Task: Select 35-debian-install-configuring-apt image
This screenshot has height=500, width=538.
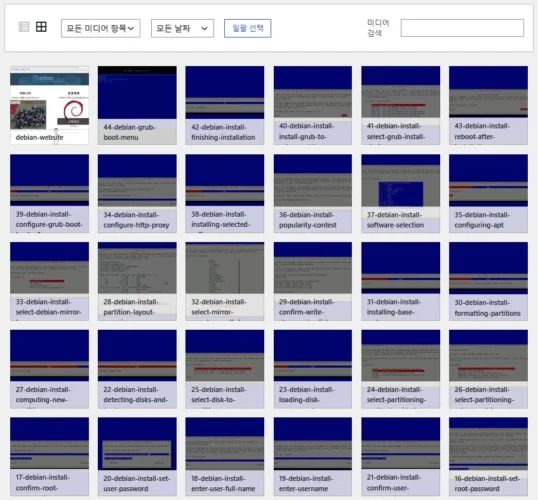Action: click(x=488, y=194)
